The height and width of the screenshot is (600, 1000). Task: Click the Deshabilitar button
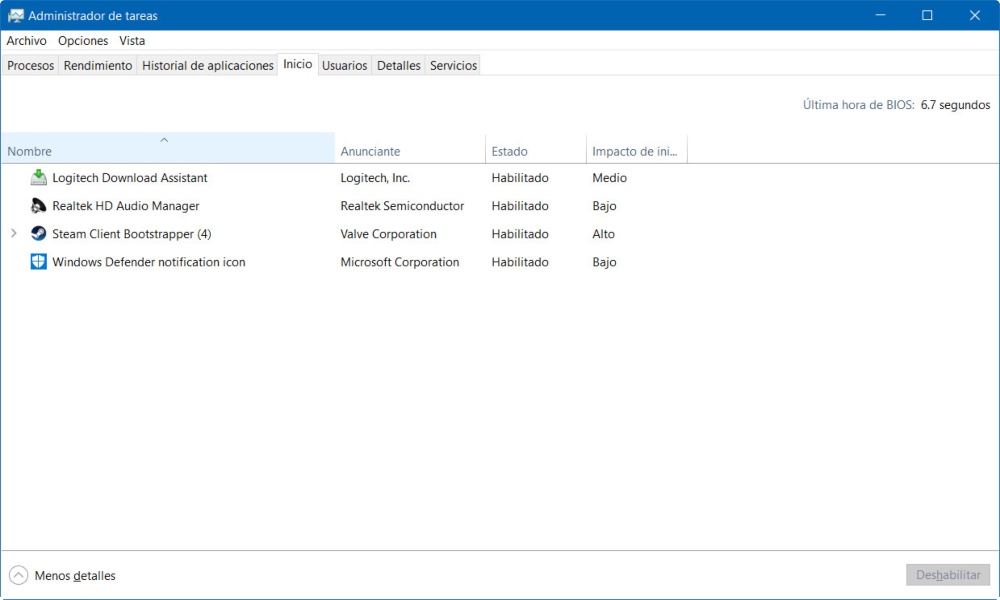coord(948,575)
